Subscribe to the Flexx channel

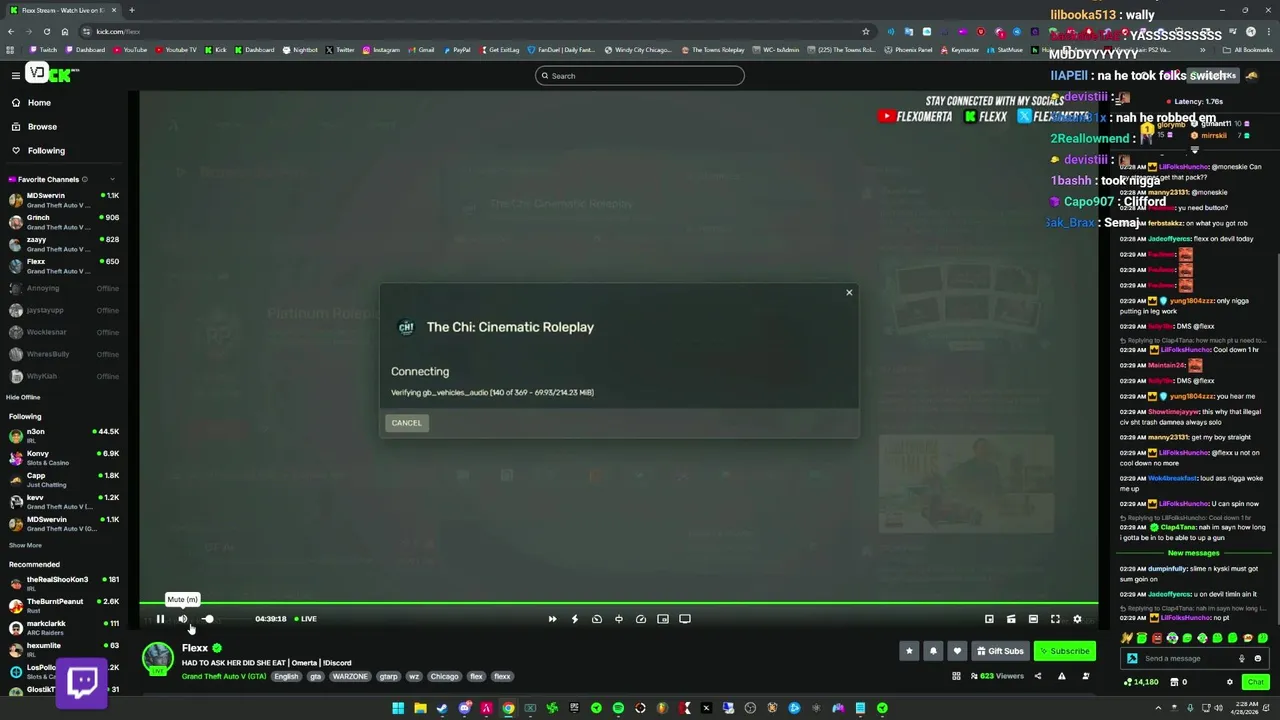click(x=1065, y=651)
